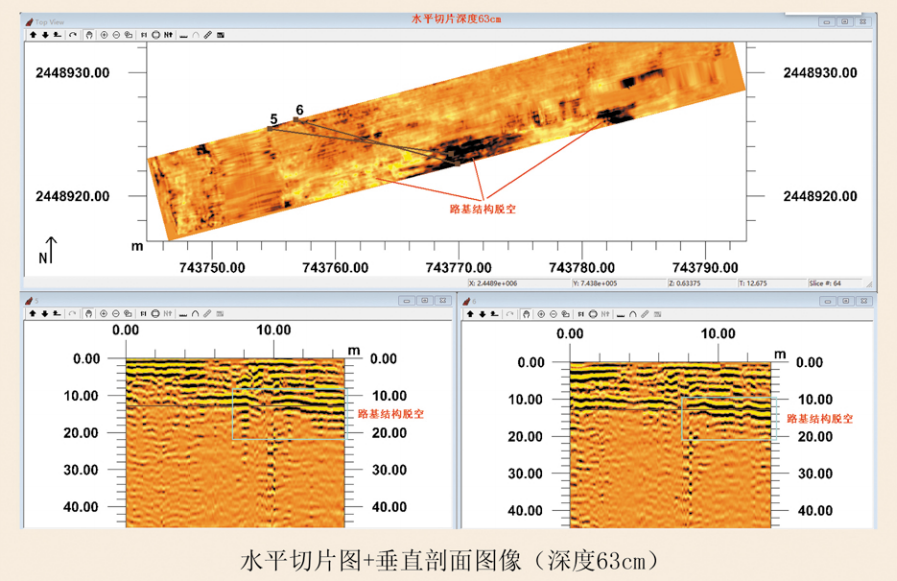Zoom in on the profile 6 radargram
This screenshot has width=897, height=581.
click(x=541, y=314)
